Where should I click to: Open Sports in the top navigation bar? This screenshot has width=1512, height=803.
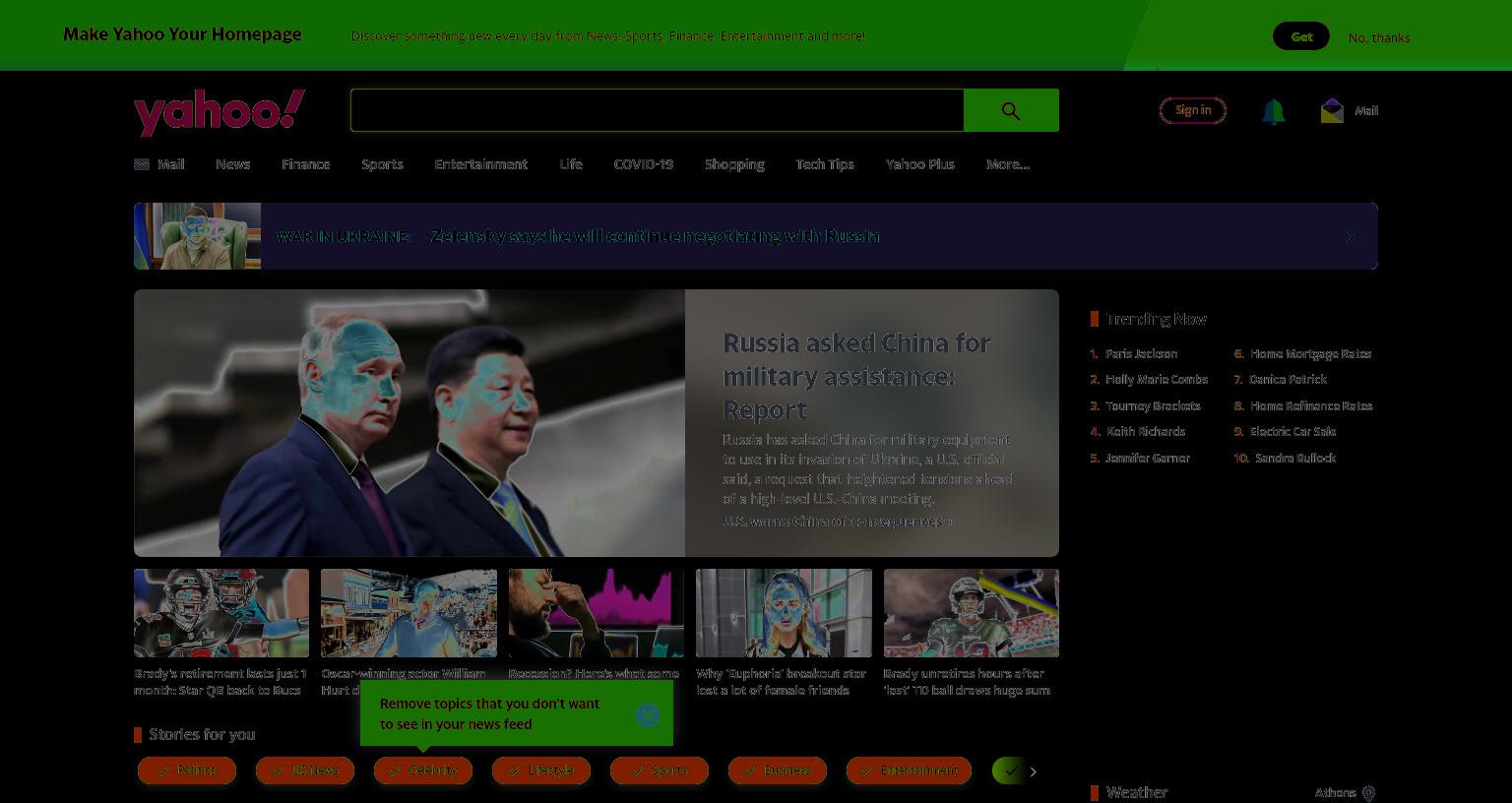[382, 164]
